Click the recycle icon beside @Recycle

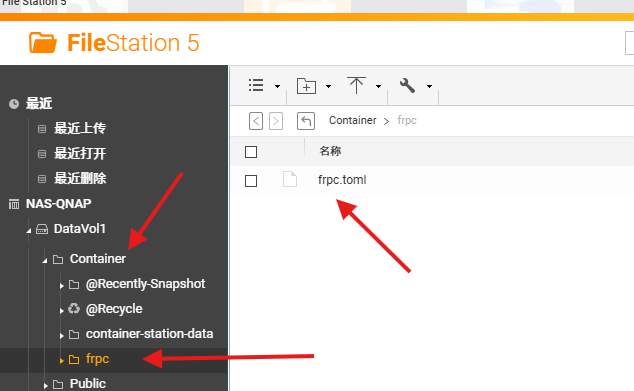point(74,309)
